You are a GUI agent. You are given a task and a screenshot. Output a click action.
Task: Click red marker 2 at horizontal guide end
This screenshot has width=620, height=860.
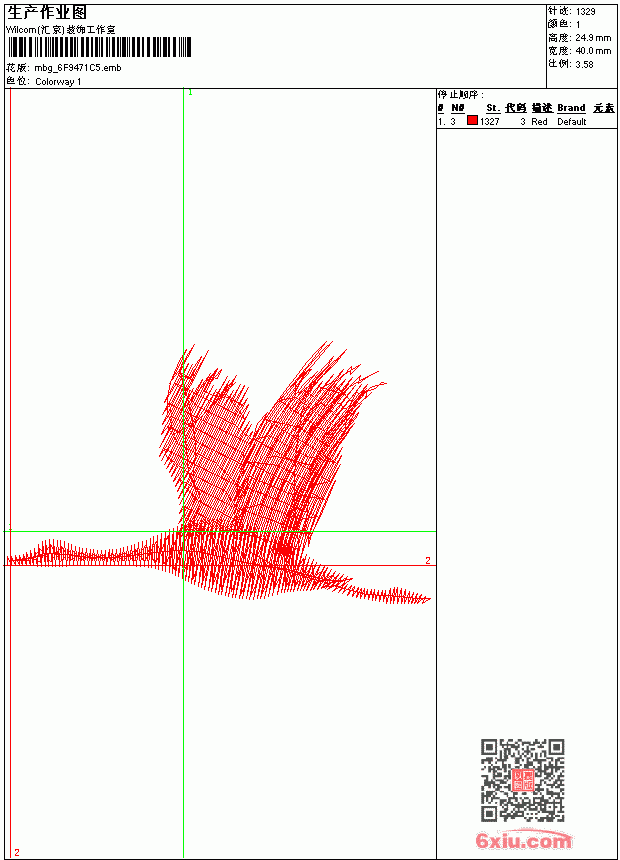(427, 560)
